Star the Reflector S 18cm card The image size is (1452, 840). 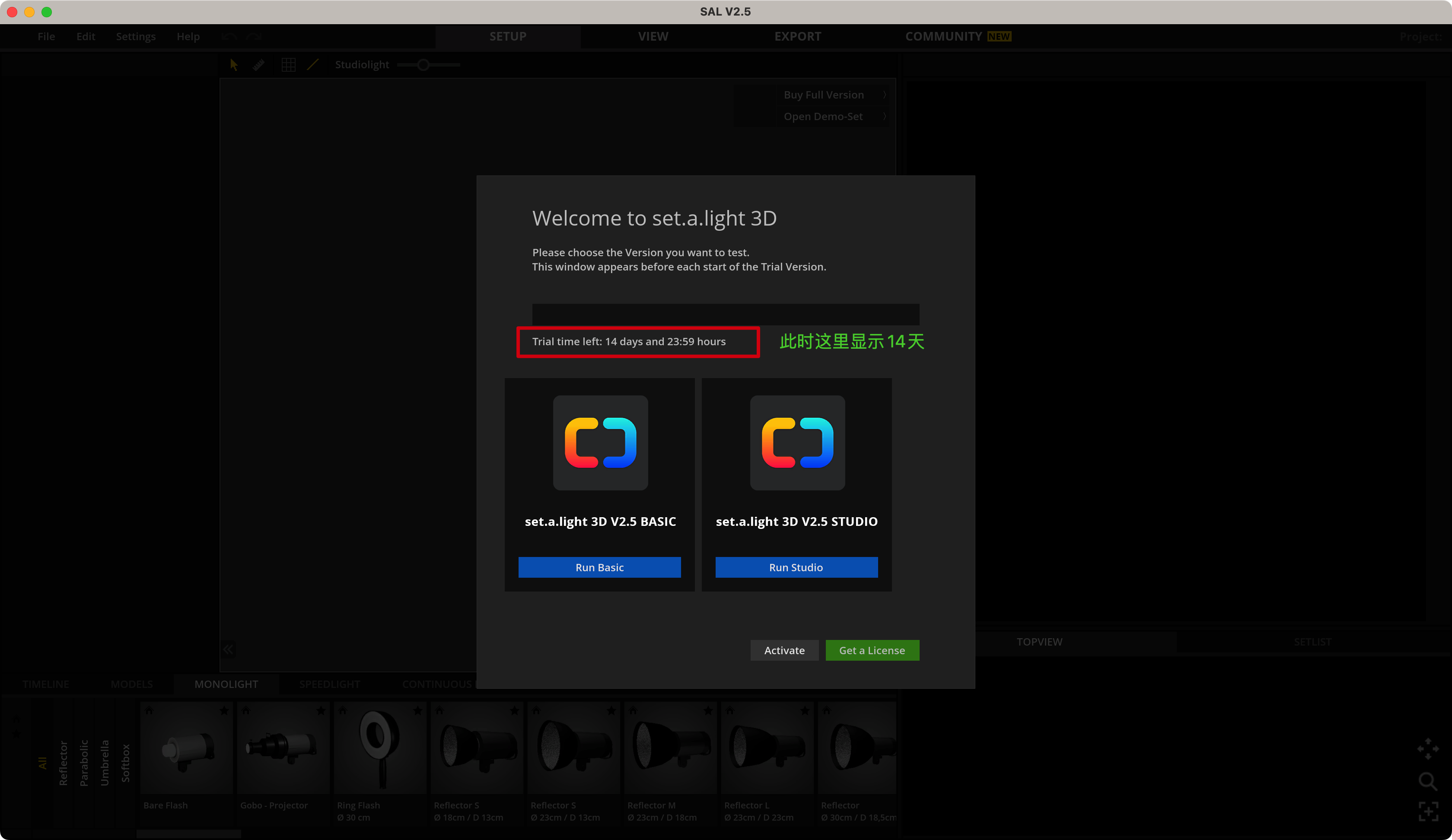[x=515, y=711]
